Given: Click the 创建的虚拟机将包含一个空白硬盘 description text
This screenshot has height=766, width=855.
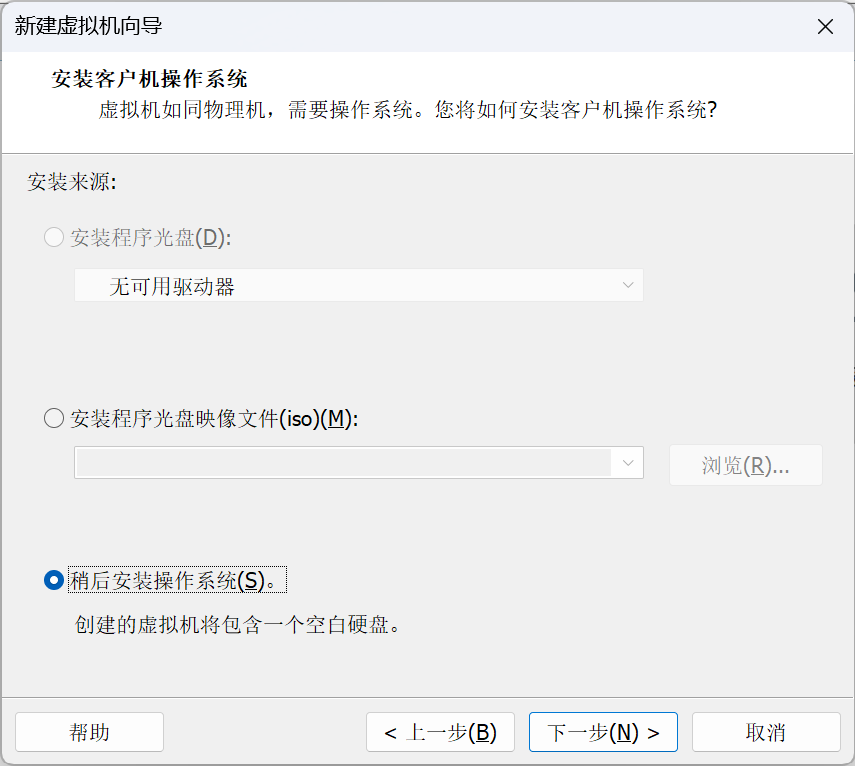Looking at the screenshot, I should click(x=238, y=625).
